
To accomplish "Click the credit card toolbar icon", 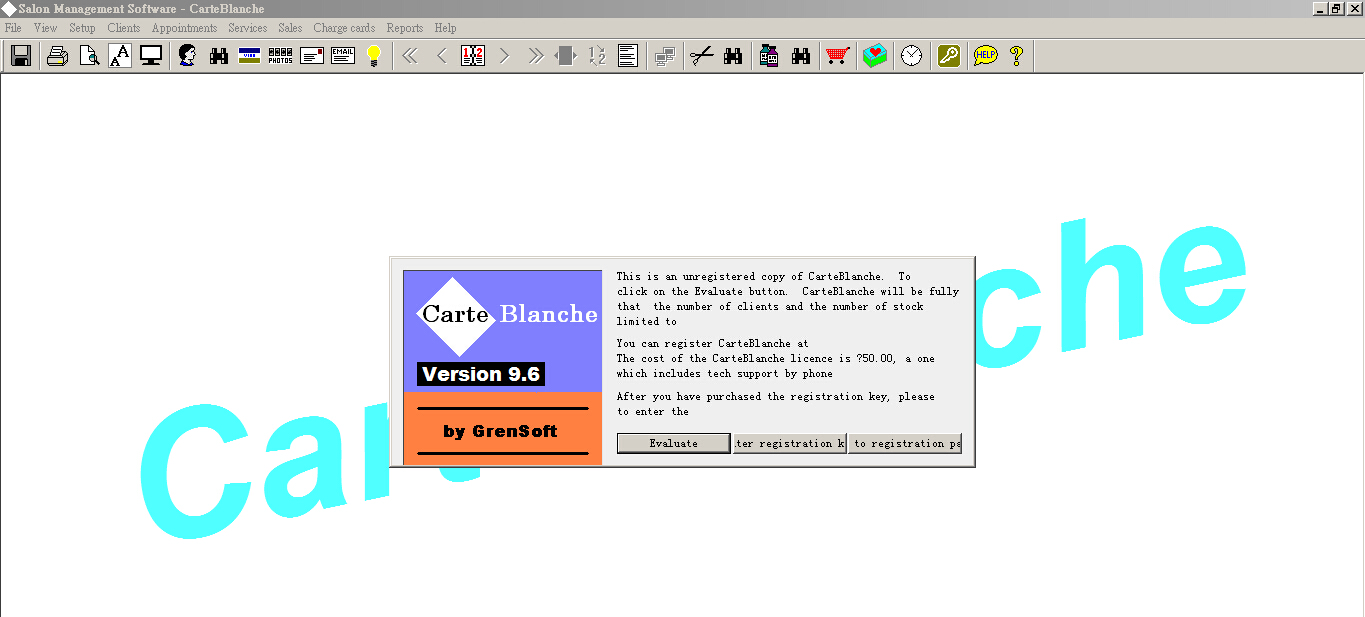I will coord(250,56).
